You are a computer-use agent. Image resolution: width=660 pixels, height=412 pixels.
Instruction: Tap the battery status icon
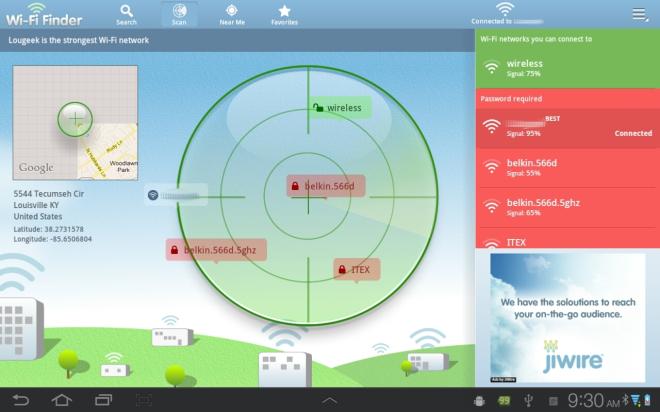(647, 400)
